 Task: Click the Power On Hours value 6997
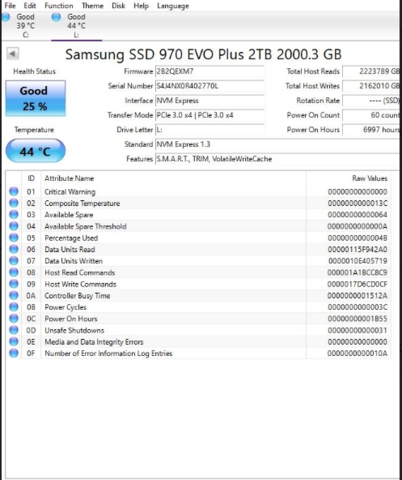(371, 130)
